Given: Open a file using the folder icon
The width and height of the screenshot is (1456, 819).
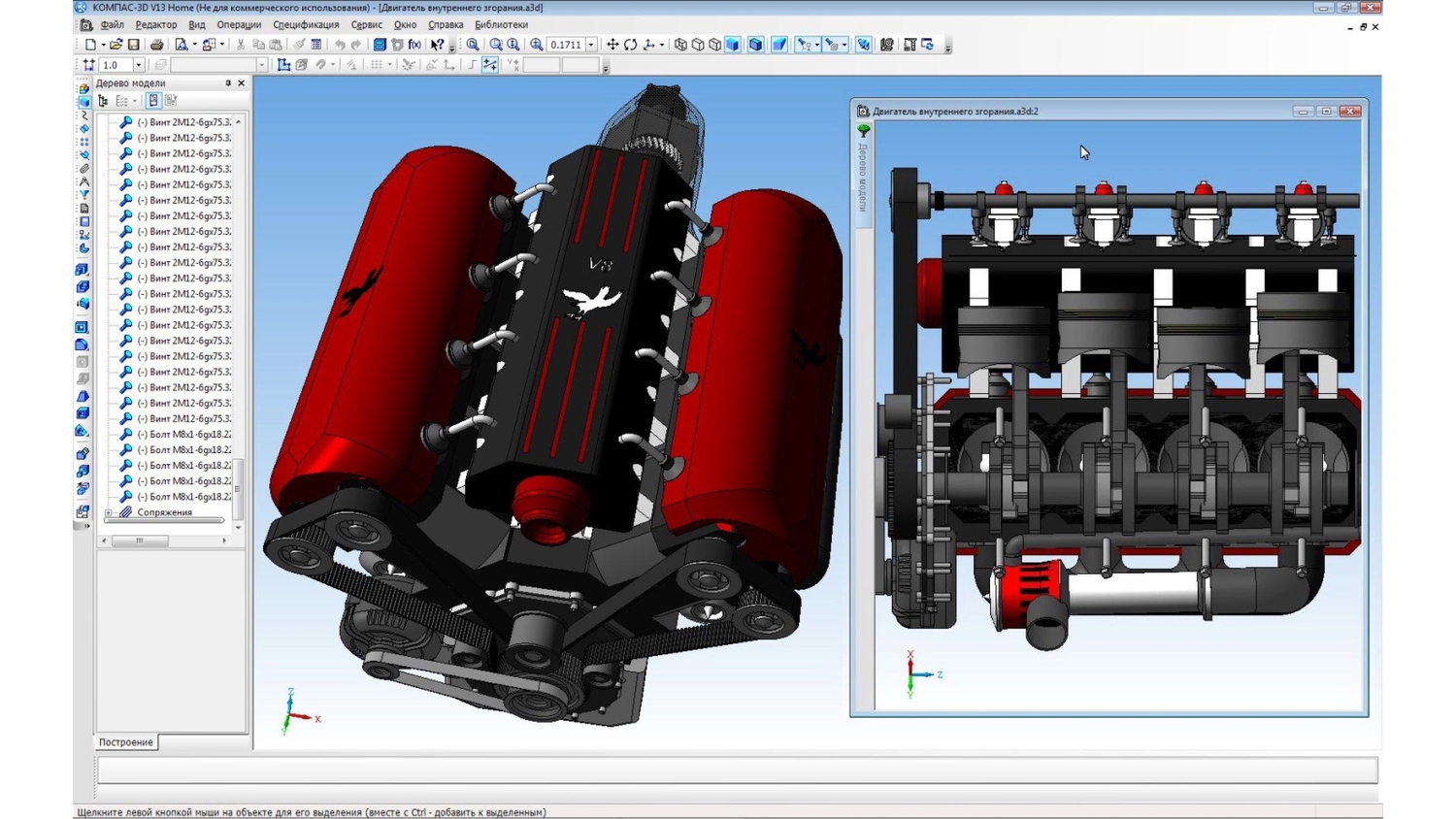Looking at the screenshot, I should tap(116, 45).
